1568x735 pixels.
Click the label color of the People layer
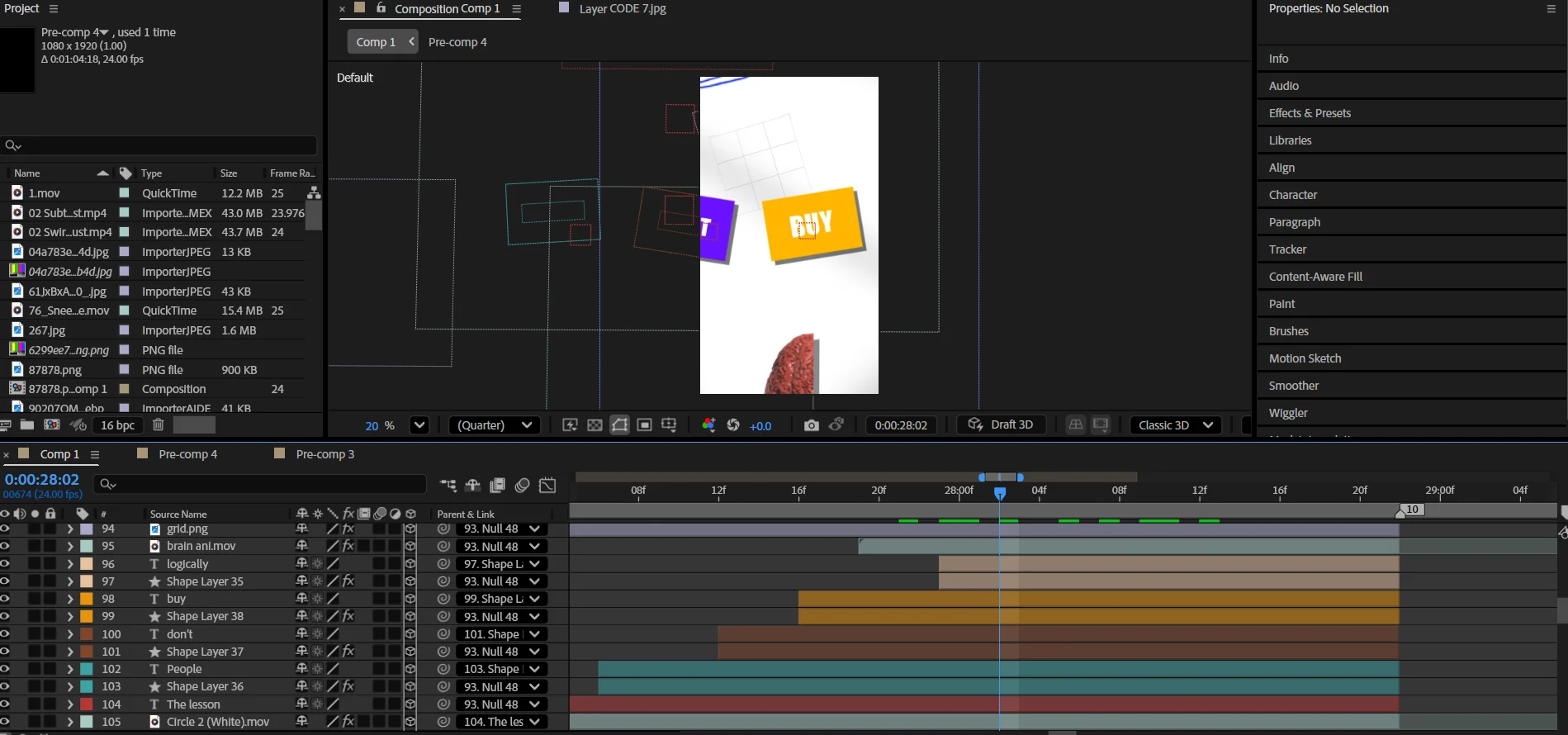(87, 669)
